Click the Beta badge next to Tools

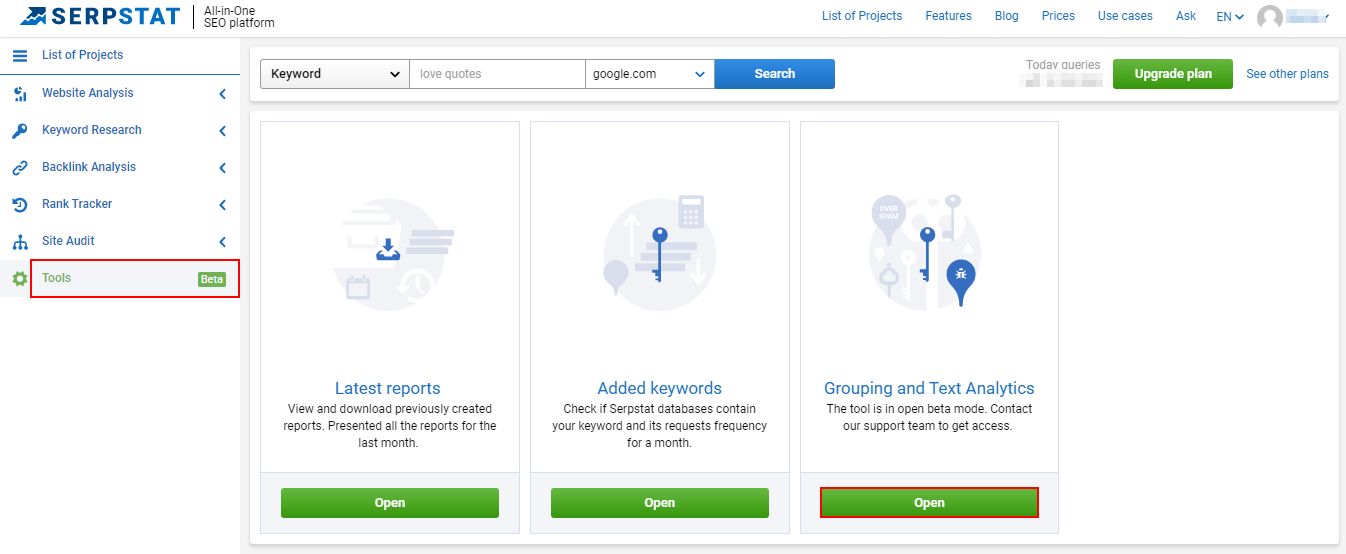click(x=212, y=280)
